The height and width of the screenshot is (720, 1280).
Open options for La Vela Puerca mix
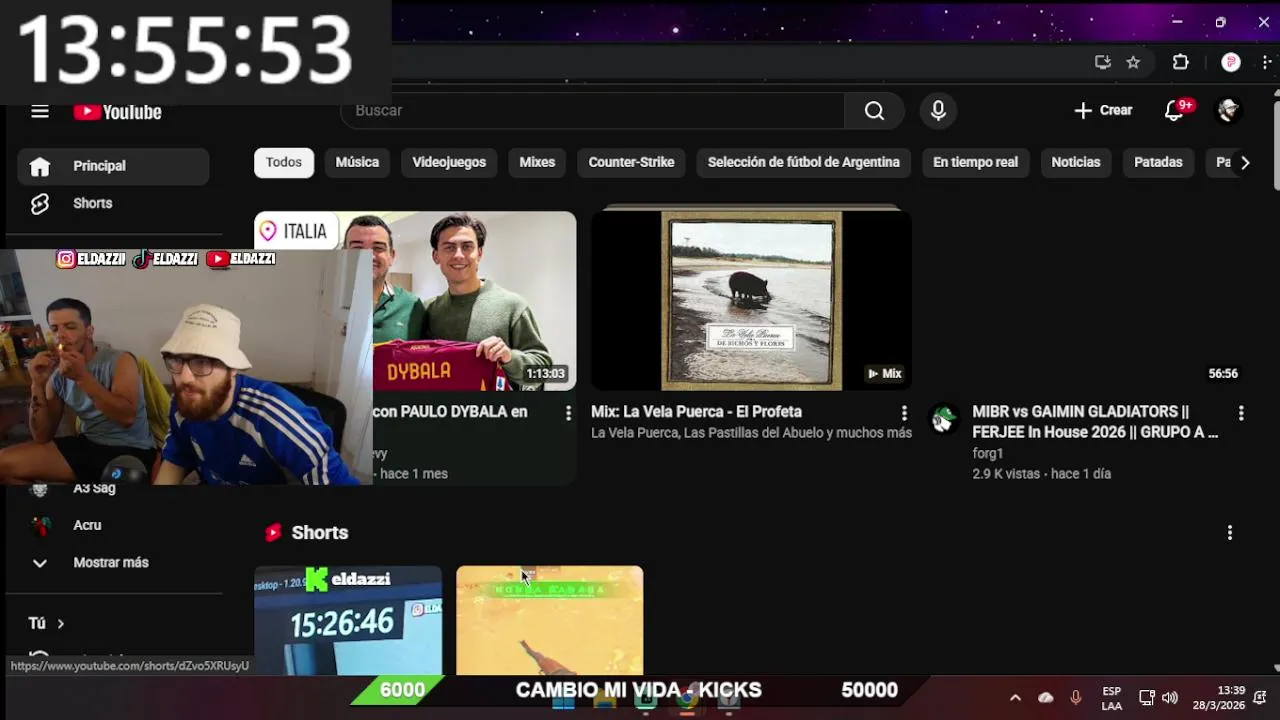pyautogui.click(x=904, y=413)
